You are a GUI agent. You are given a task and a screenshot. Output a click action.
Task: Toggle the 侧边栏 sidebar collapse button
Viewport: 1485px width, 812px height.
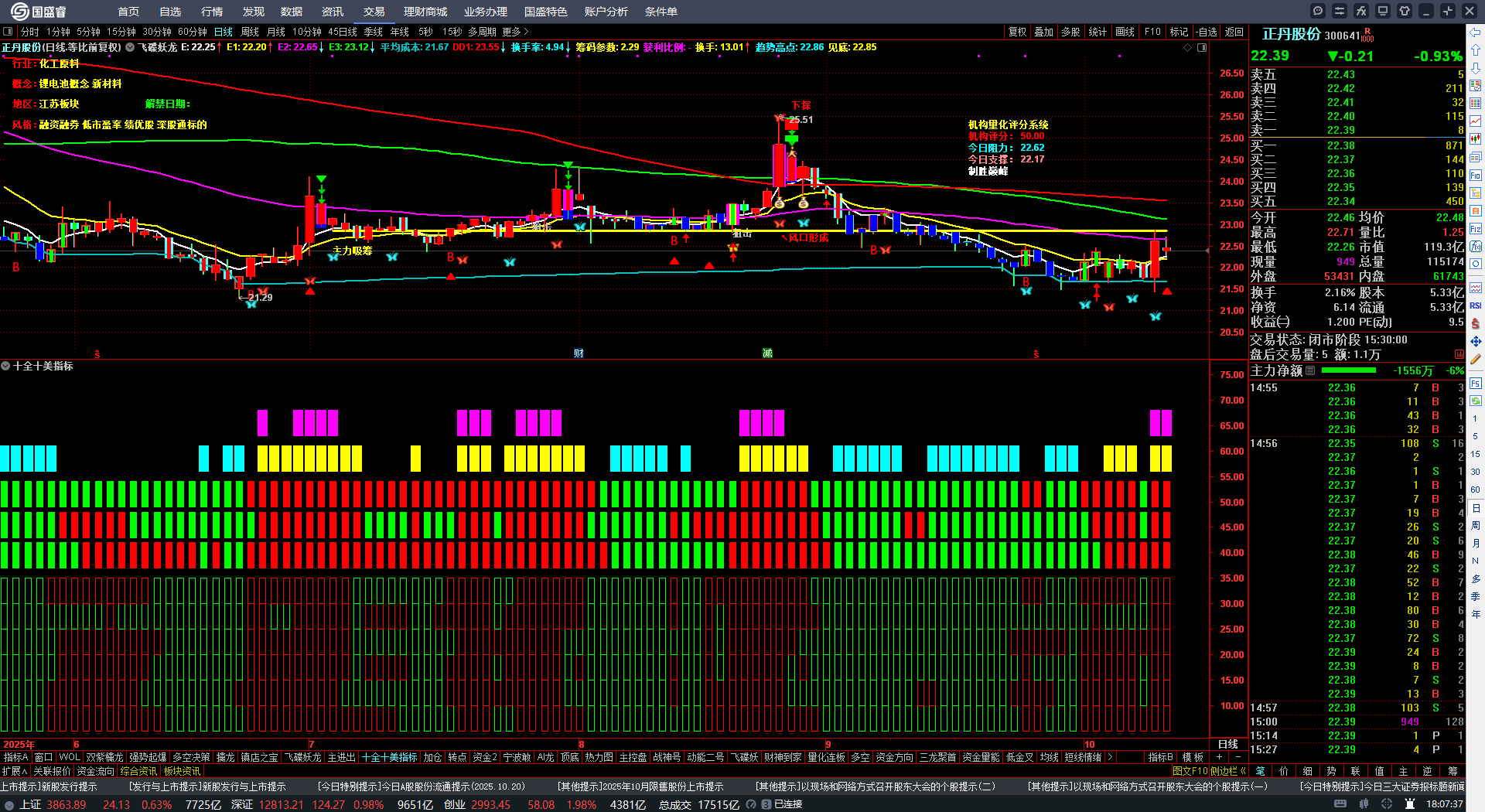click(x=1228, y=771)
